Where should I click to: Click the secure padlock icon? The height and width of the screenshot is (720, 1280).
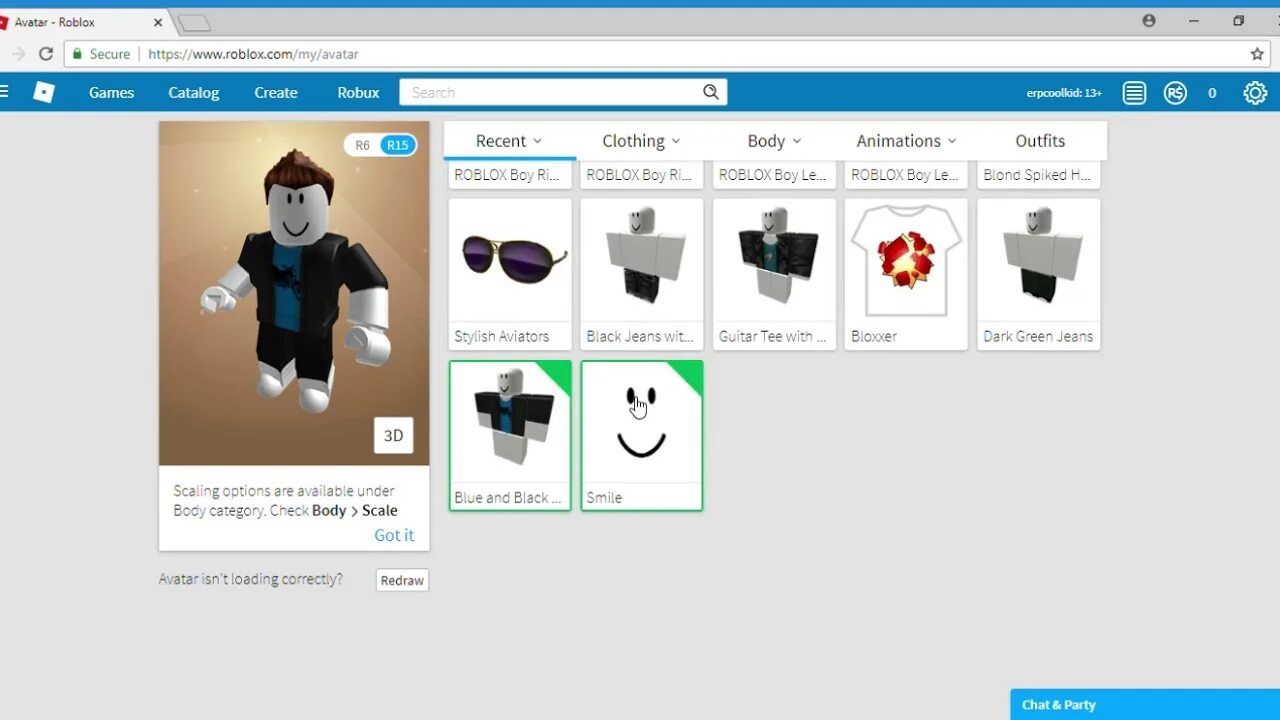[x=77, y=54]
